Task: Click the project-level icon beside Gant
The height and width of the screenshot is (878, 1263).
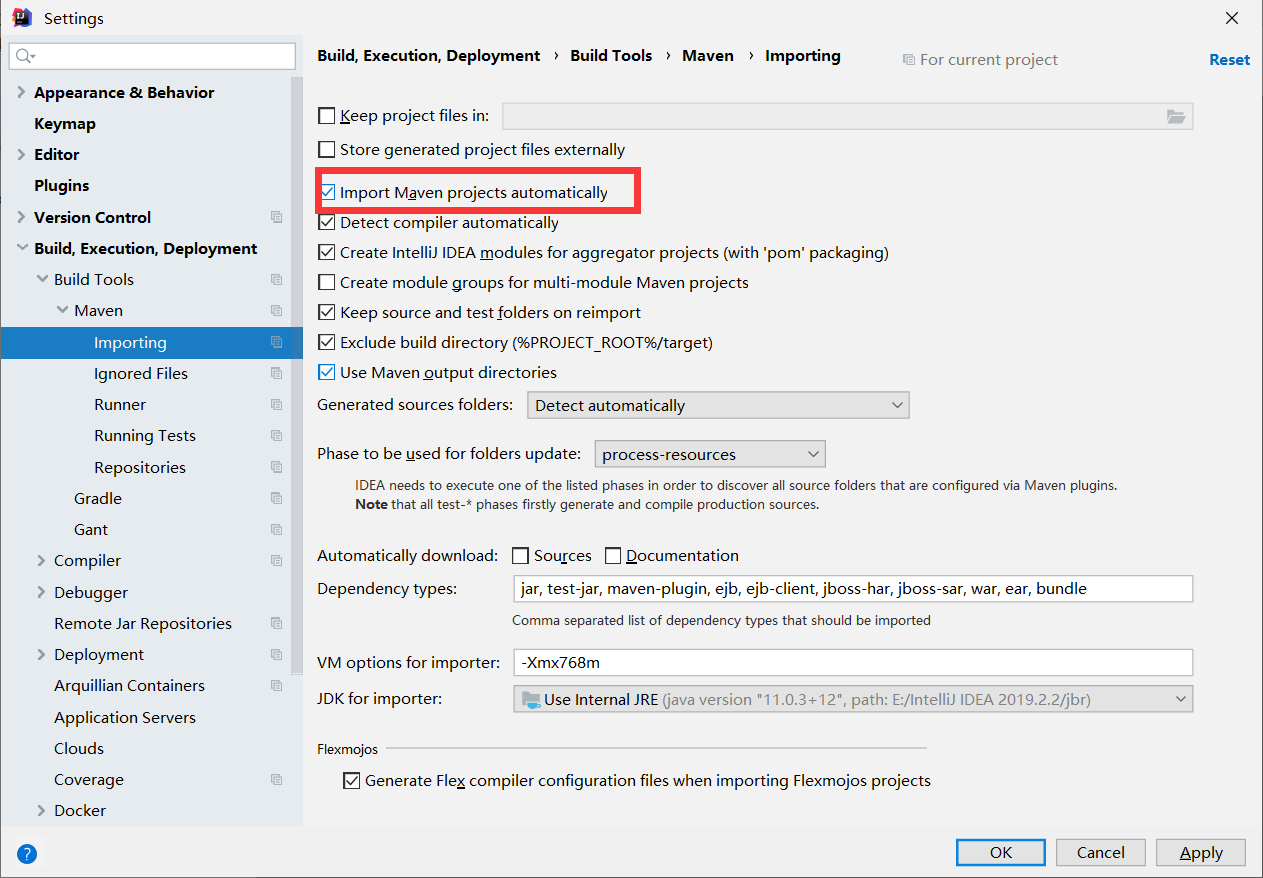Action: click(277, 529)
